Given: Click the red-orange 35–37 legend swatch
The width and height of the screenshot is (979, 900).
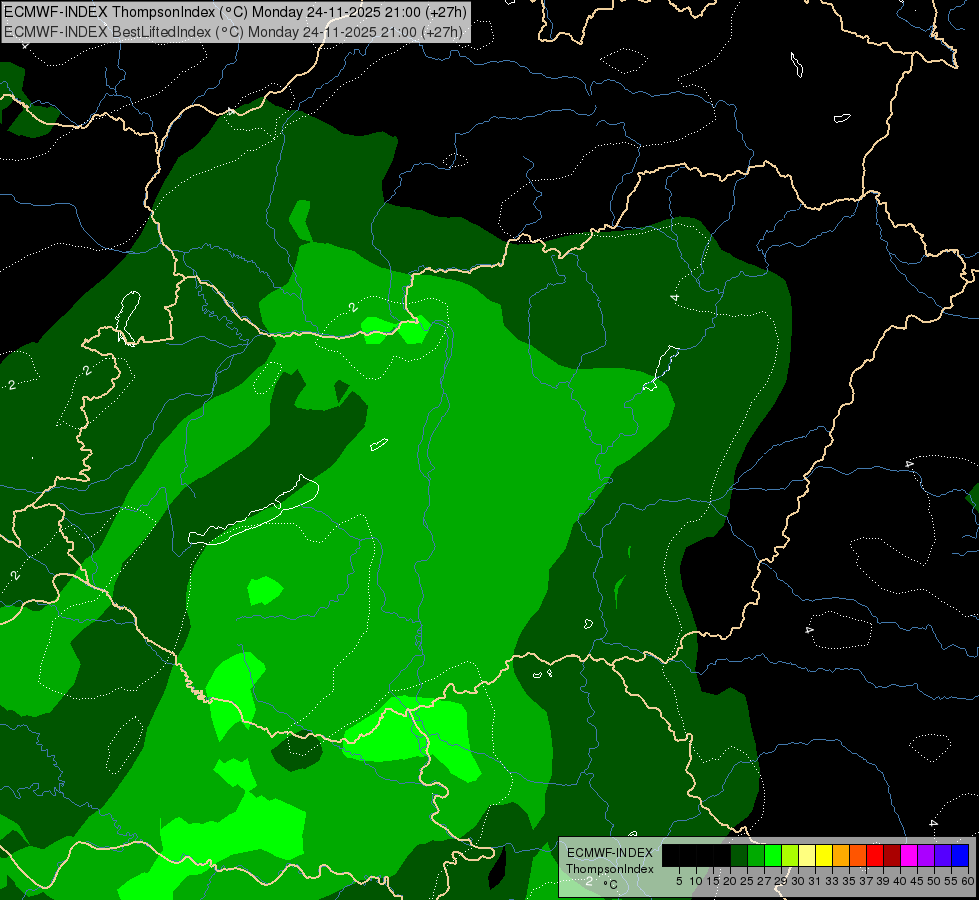Looking at the screenshot, I should point(858,855).
